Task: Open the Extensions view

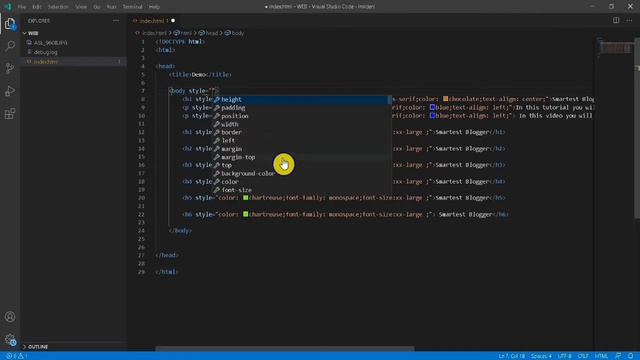Action: coord(10,113)
